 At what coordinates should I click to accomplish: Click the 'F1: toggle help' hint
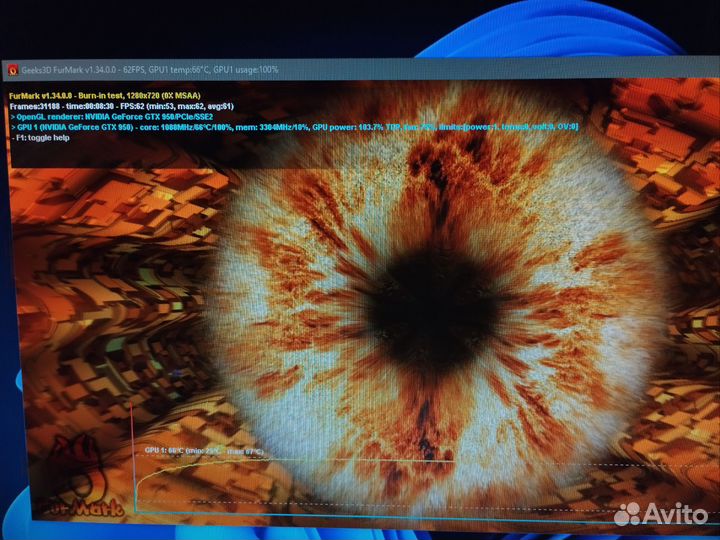[40, 138]
